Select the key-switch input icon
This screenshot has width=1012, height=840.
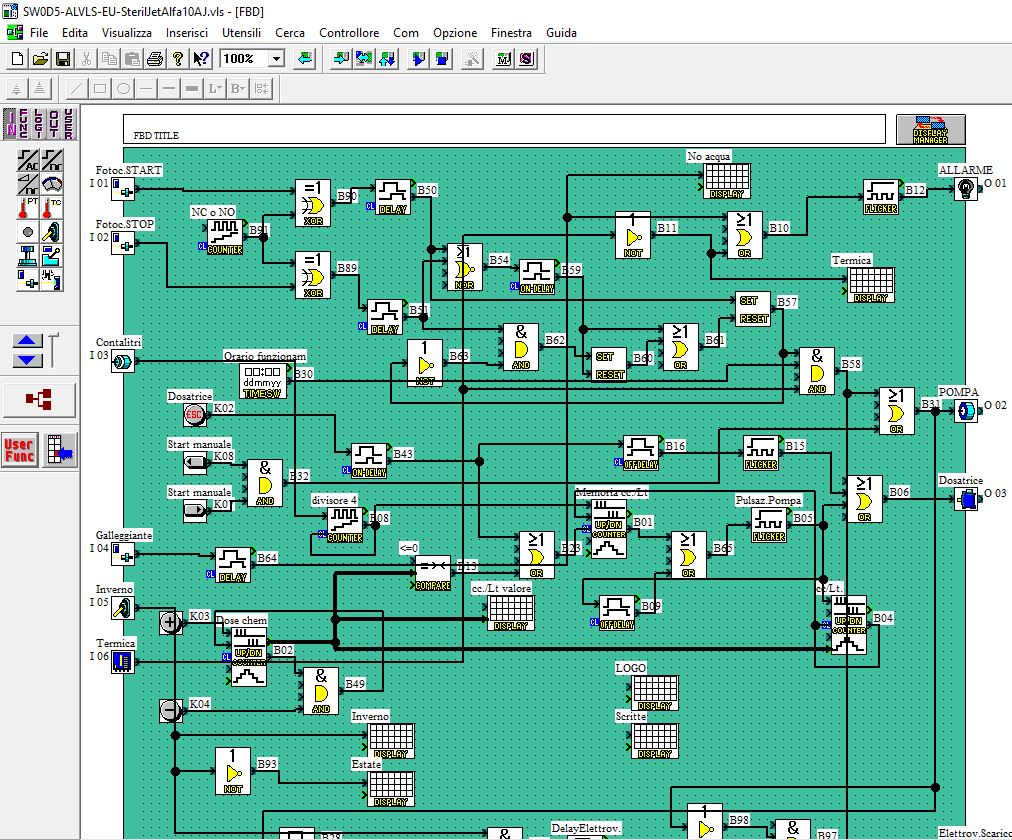(51, 232)
